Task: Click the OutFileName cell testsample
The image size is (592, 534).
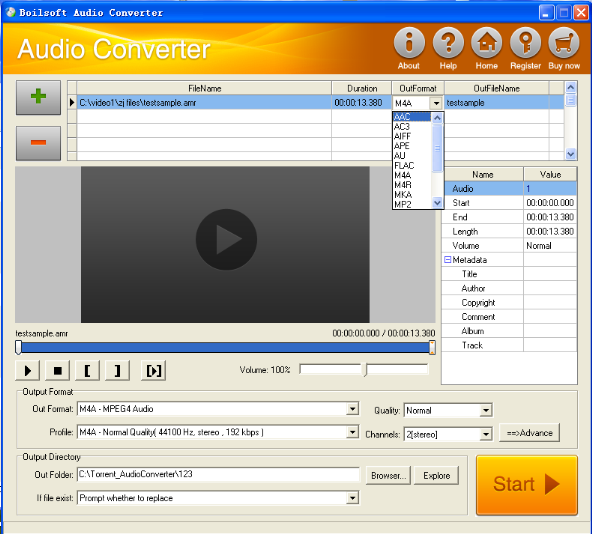Action: coord(496,103)
